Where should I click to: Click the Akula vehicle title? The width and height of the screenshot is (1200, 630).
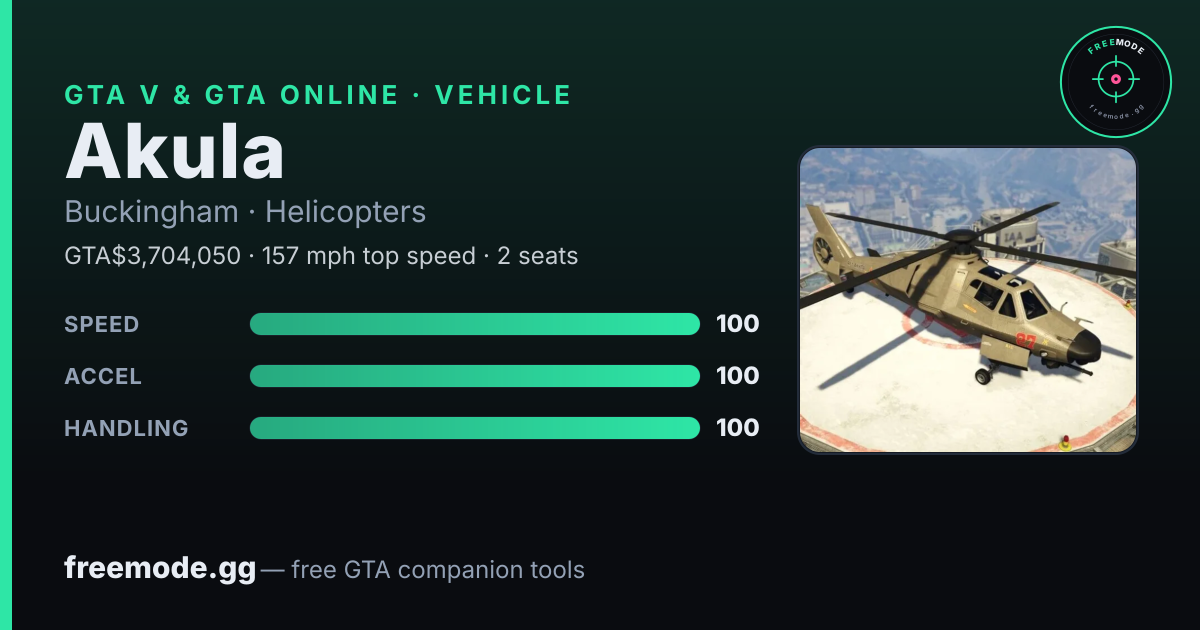175,152
